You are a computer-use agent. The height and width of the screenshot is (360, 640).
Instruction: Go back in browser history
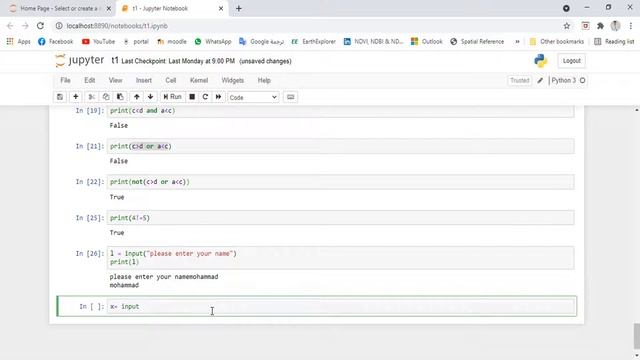pyautogui.click(x=10, y=26)
